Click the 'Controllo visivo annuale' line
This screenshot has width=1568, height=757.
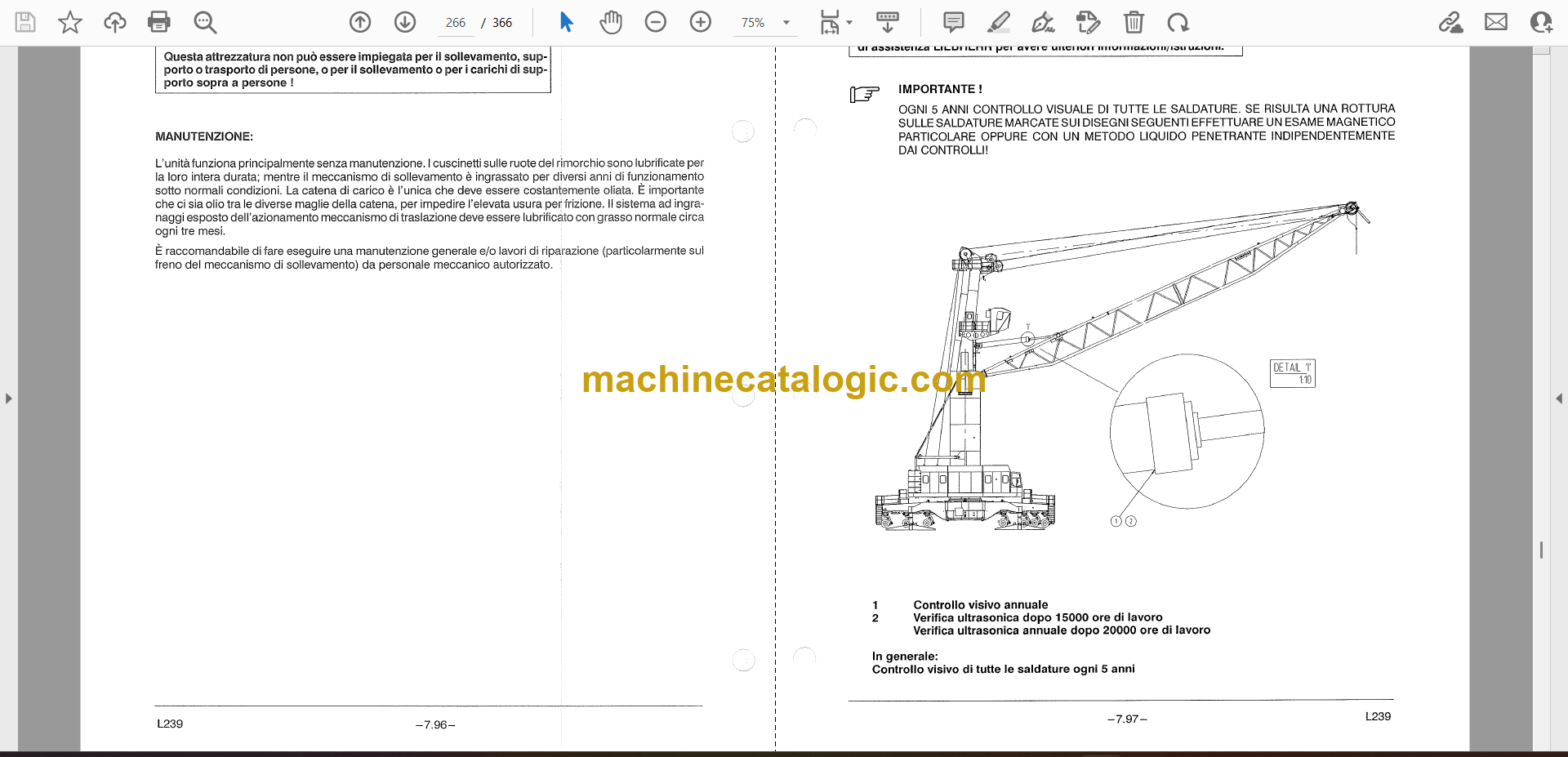pos(980,605)
